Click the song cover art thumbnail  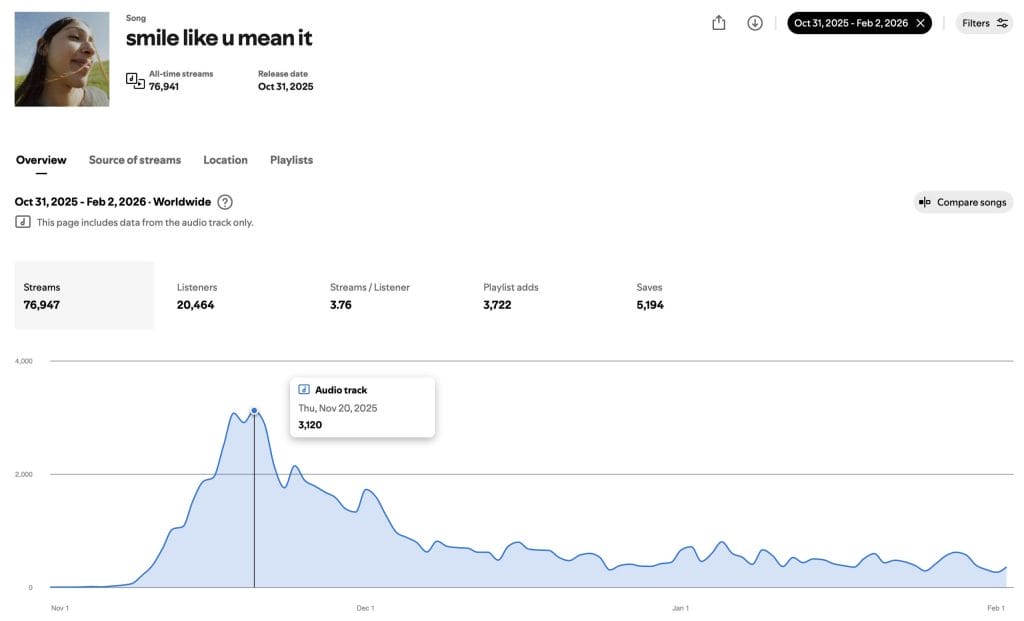(x=62, y=59)
